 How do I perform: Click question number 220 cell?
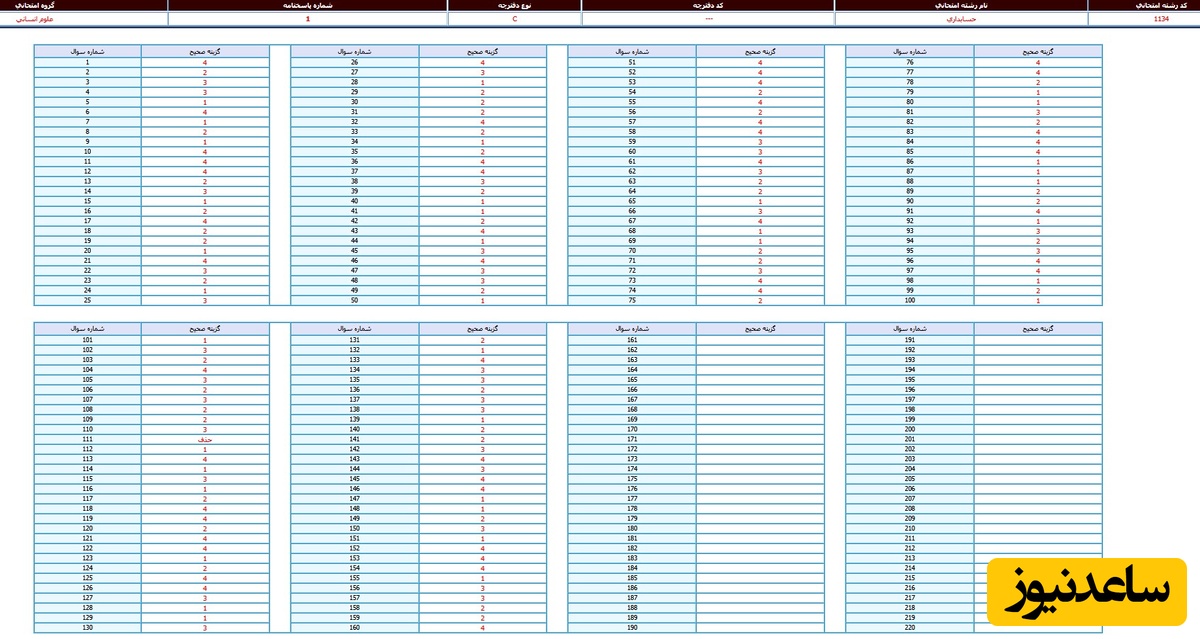[x=909, y=627]
